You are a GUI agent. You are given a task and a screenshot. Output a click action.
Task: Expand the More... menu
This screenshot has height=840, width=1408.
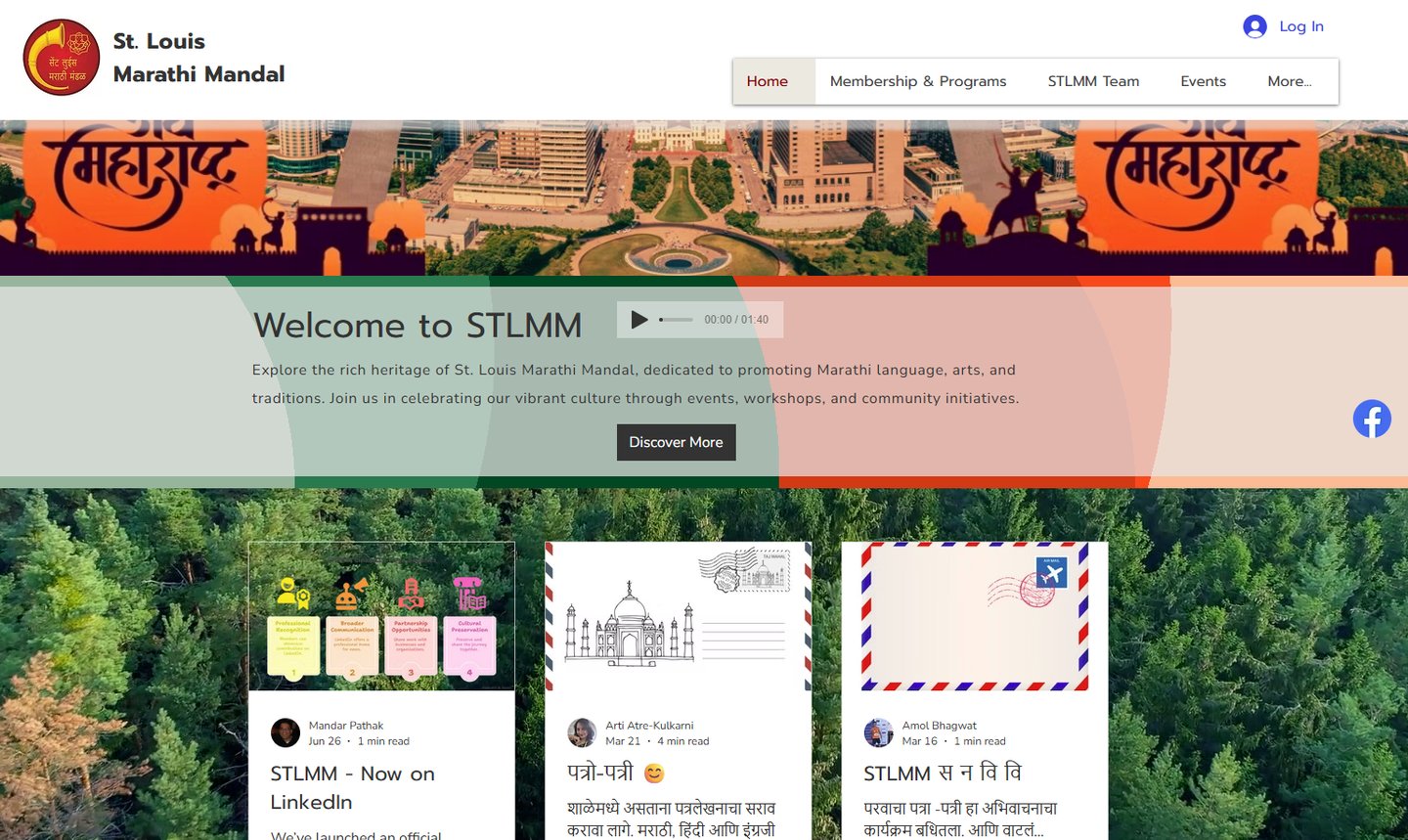coord(1290,81)
